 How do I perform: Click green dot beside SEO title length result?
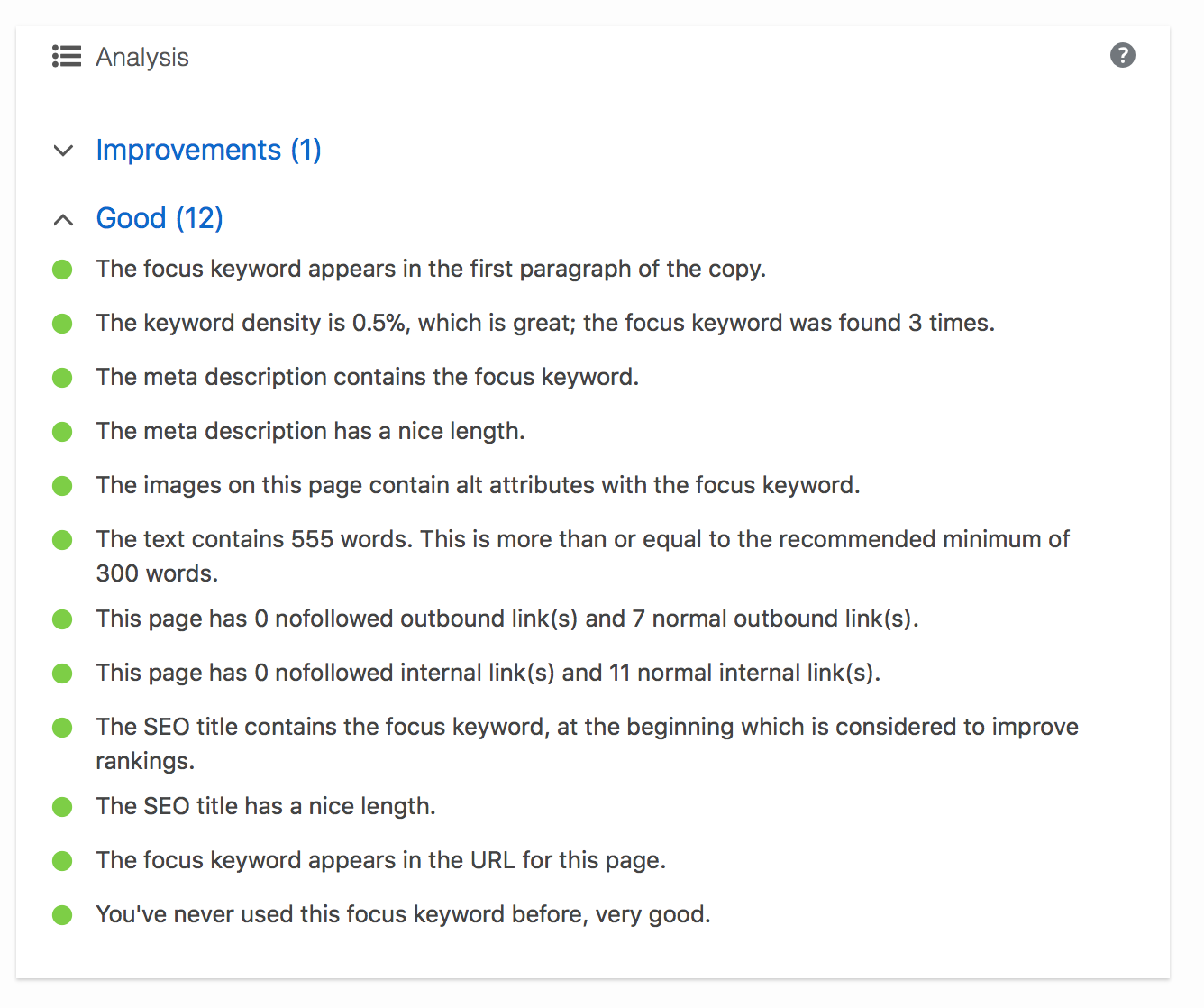[x=62, y=807]
